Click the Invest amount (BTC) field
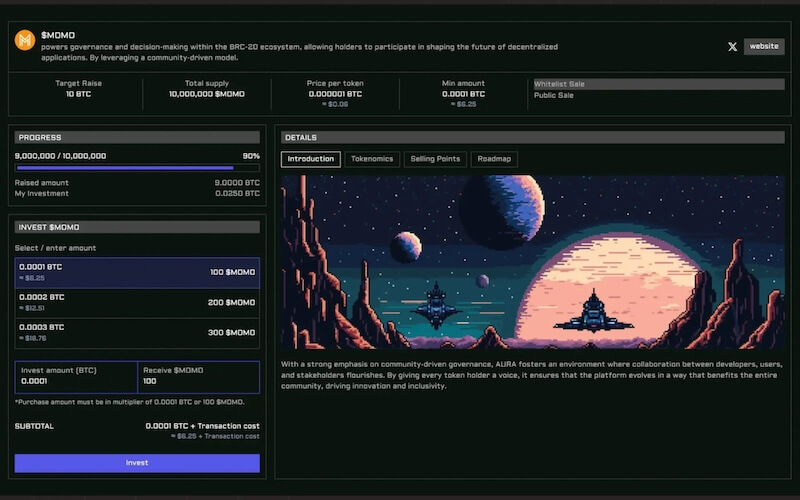The height and width of the screenshot is (500, 800). [76, 381]
